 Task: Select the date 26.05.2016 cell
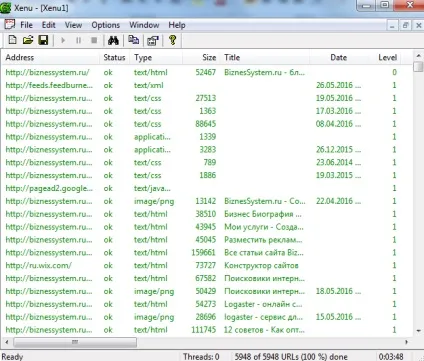[338, 85]
